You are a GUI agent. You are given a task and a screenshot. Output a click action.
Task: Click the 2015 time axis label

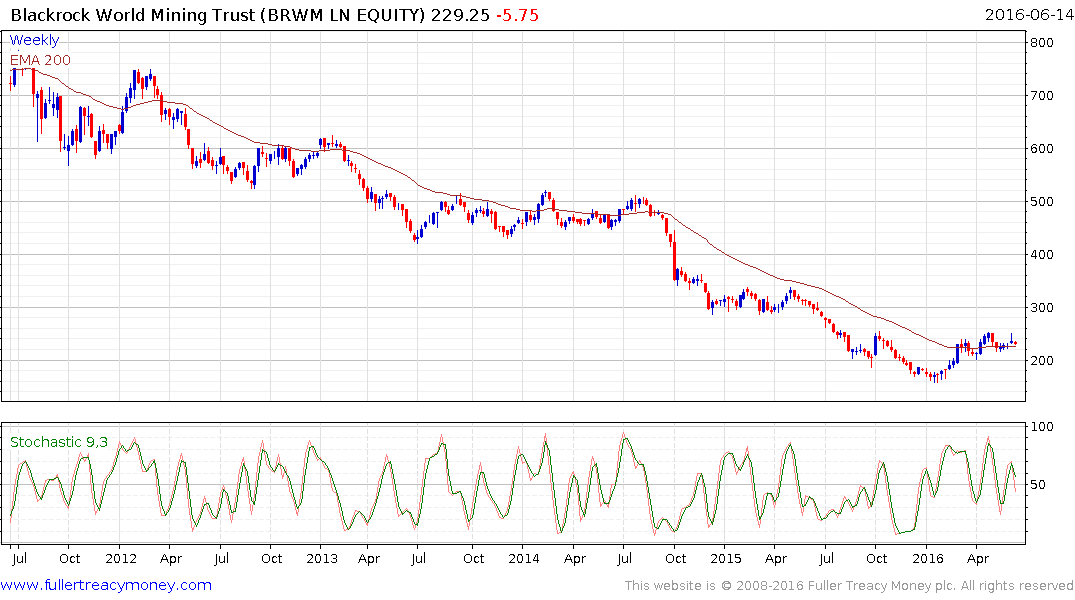(726, 559)
